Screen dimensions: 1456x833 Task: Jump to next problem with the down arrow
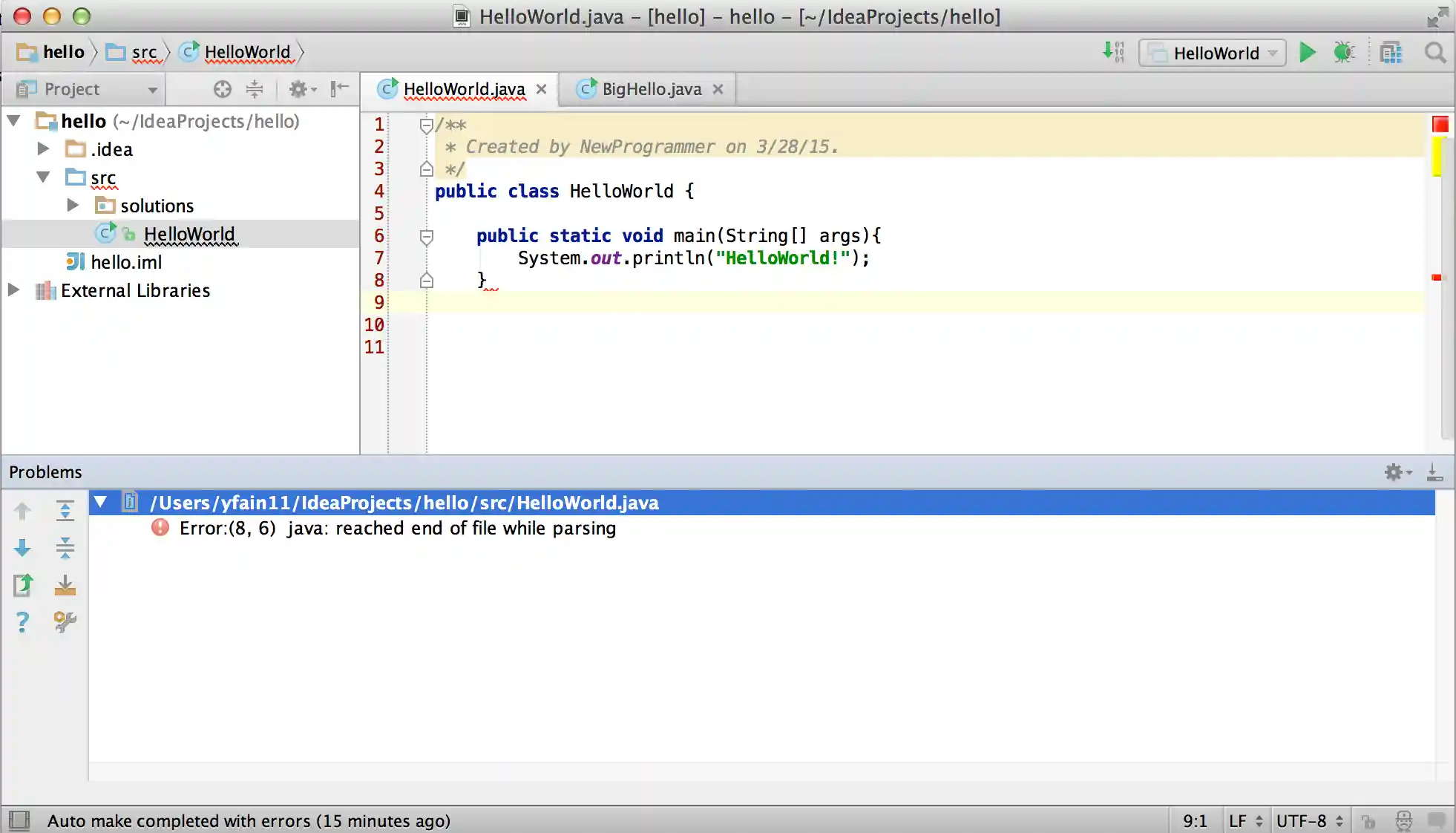point(22,549)
